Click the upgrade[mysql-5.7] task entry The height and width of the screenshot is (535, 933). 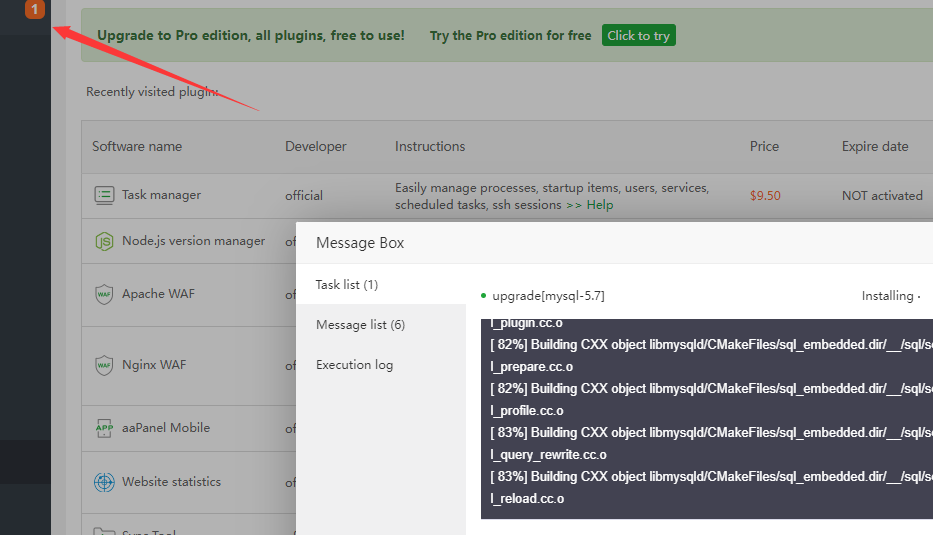pos(548,296)
